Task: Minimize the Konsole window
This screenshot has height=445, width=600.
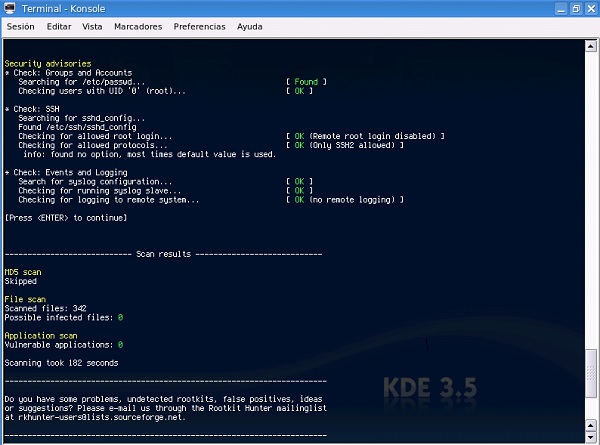Action: [x=561, y=8]
